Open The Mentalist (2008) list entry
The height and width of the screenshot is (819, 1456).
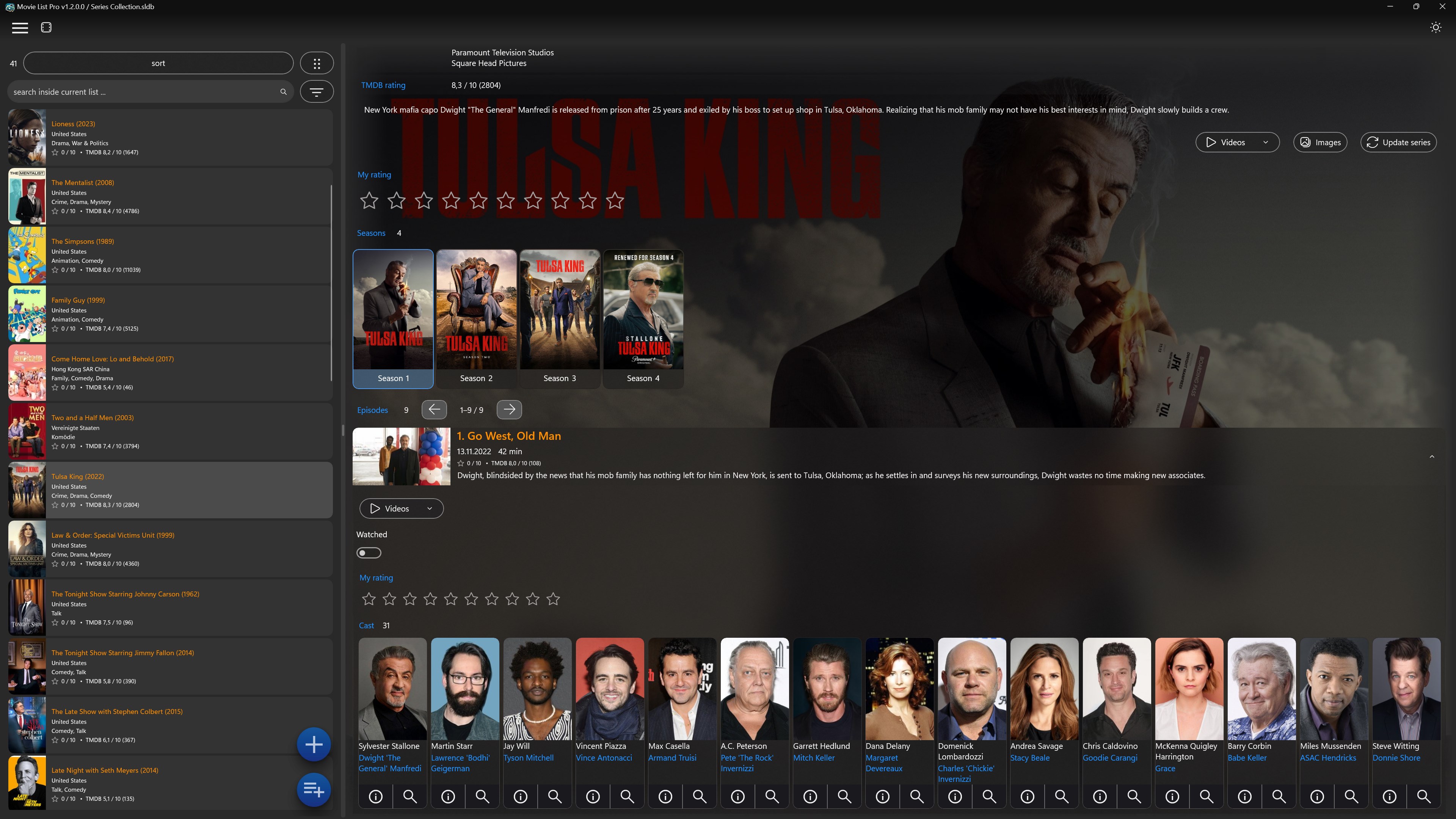170,196
